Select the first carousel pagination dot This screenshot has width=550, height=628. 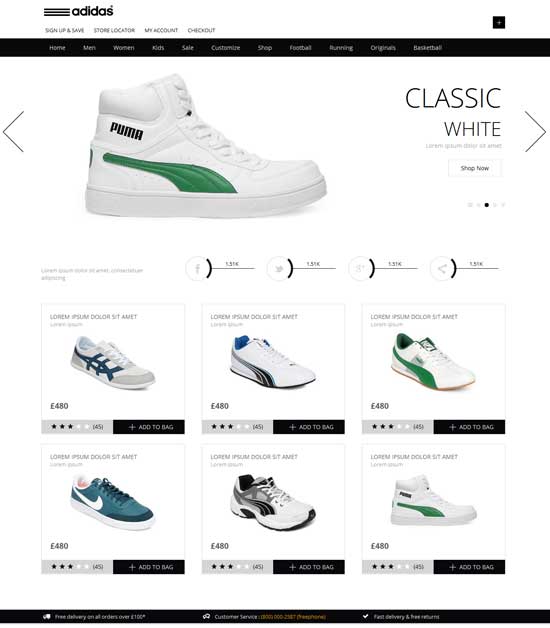470,205
